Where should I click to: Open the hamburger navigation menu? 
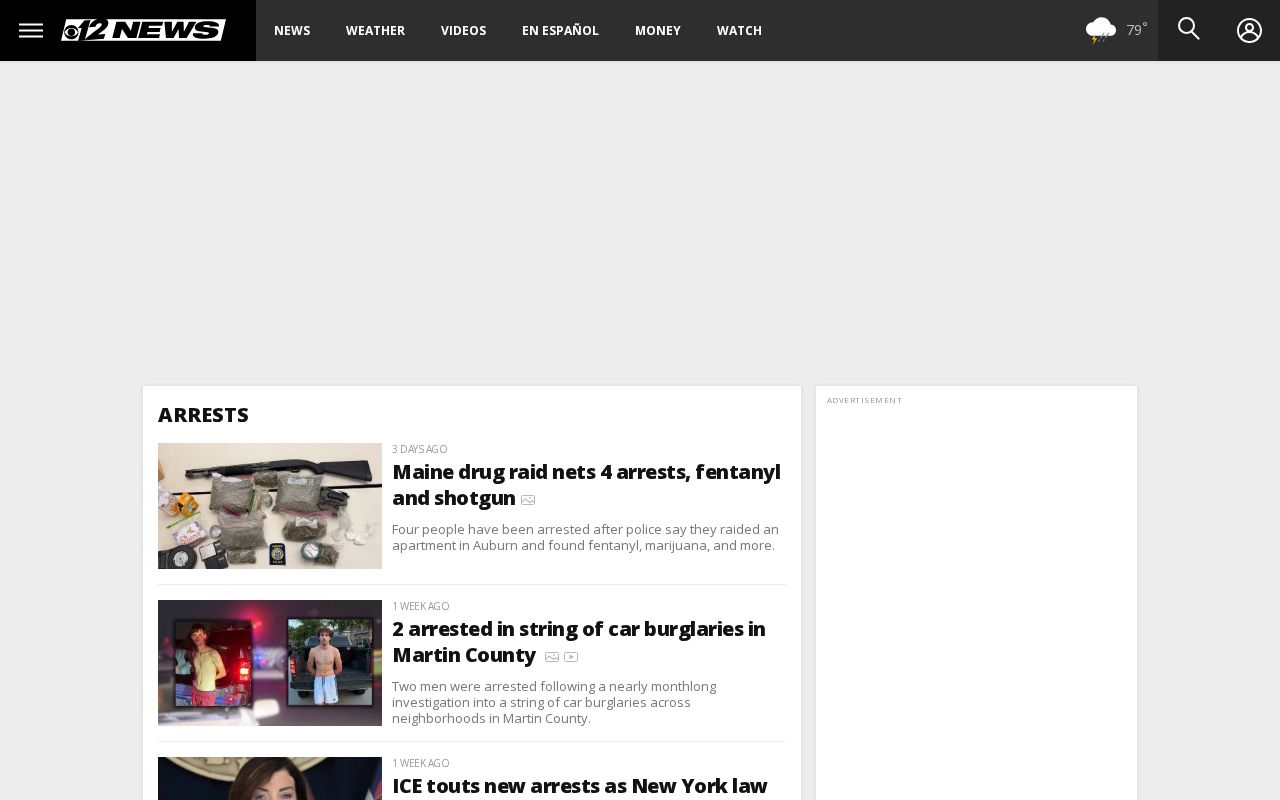coord(31,30)
